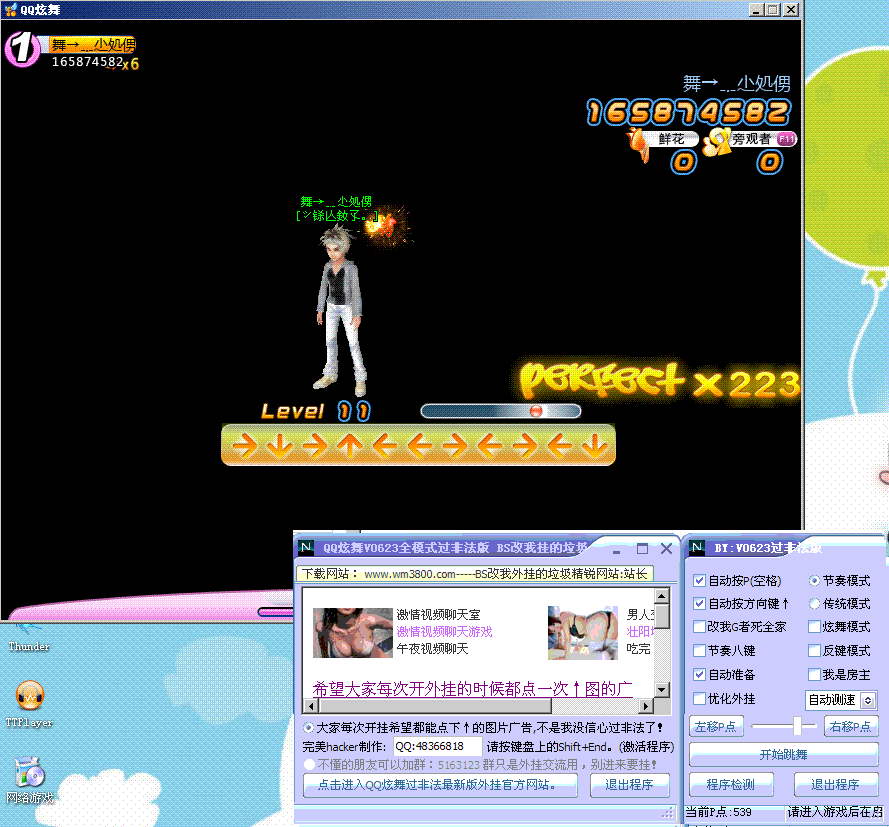Image resolution: width=889 pixels, height=827 pixels.
Task: Click the right arrow of the ad panel's horizontal scrollbar
Action: pos(645,706)
